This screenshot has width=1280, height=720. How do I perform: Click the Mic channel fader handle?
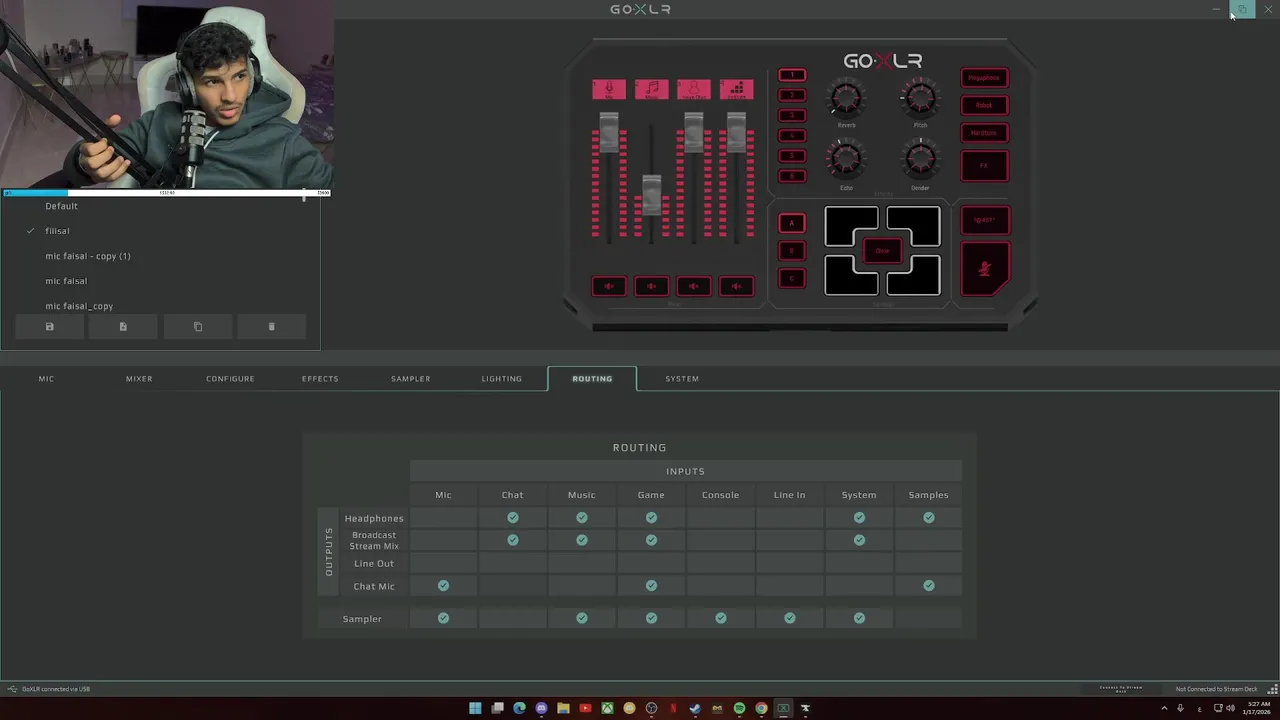tap(609, 132)
